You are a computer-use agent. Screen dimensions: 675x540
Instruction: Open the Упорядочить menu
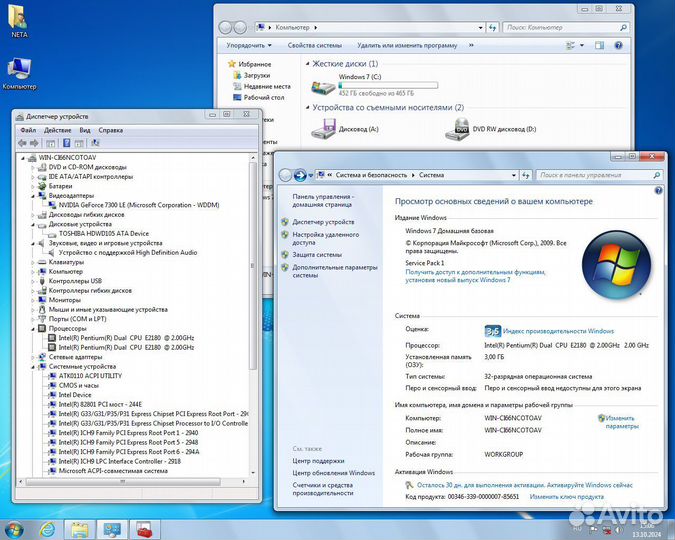tap(249, 45)
